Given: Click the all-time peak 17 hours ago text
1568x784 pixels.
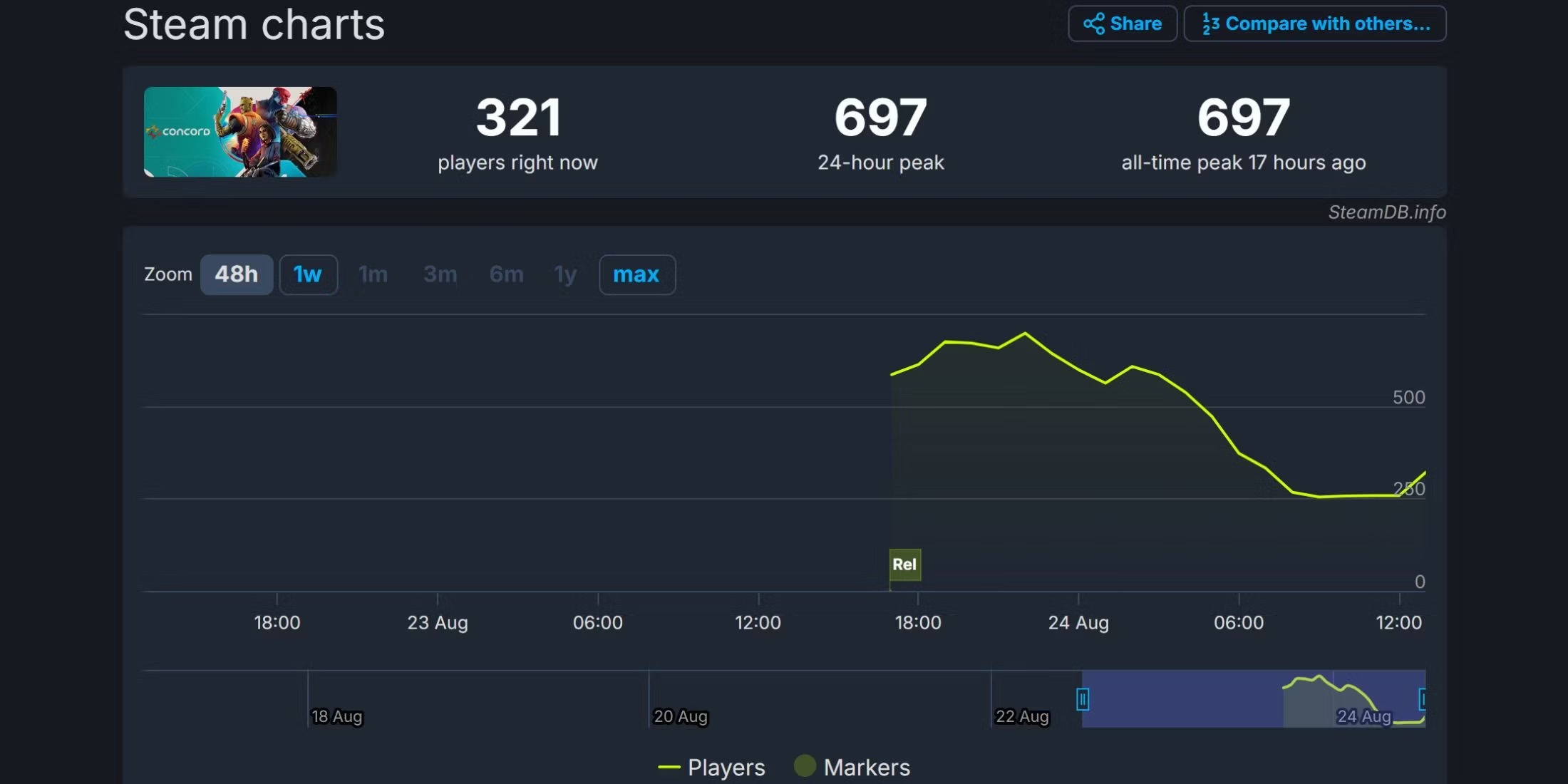Looking at the screenshot, I should pyautogui.click(x=1244, y=163).
